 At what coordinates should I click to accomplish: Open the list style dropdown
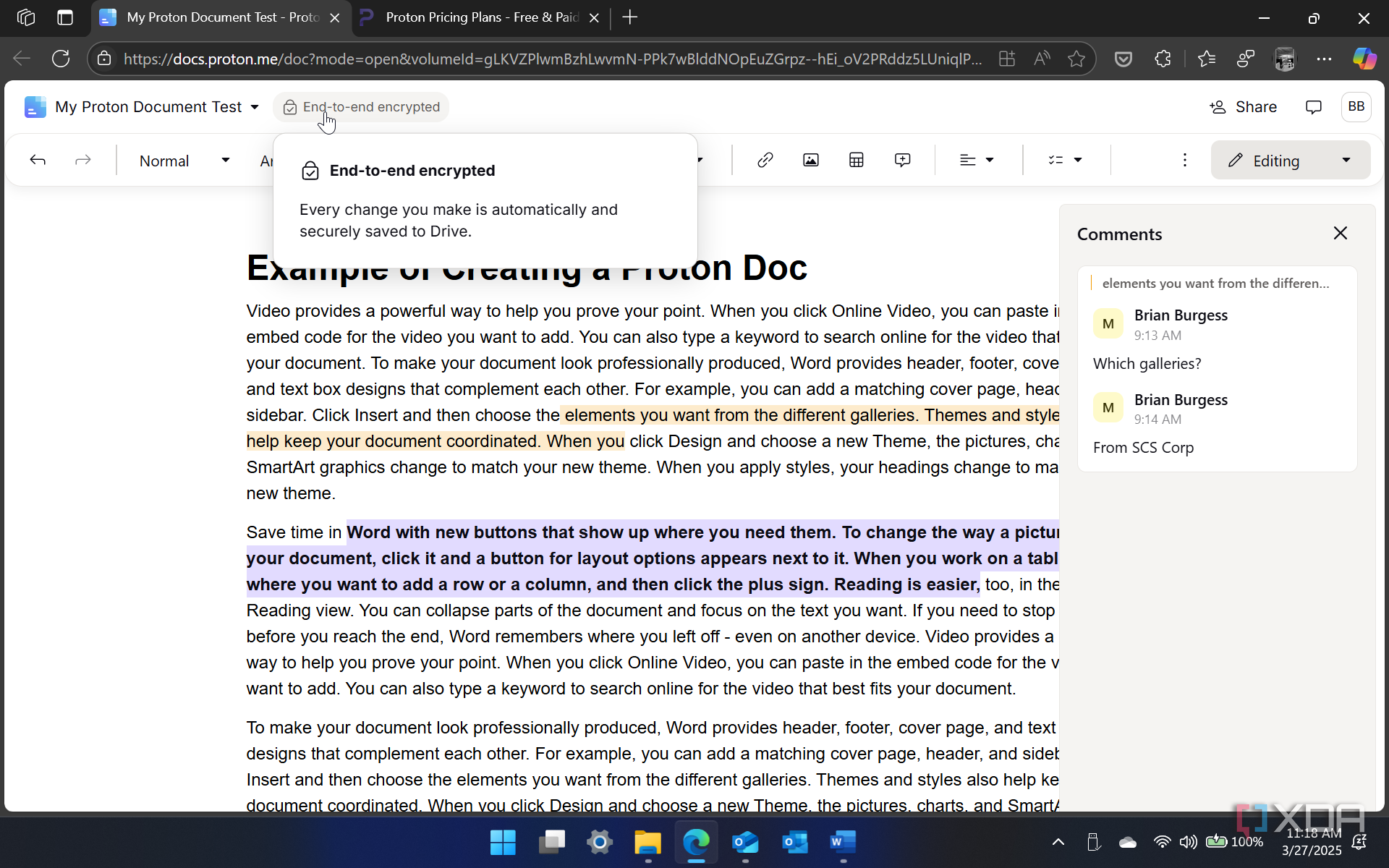point(1065,160)
